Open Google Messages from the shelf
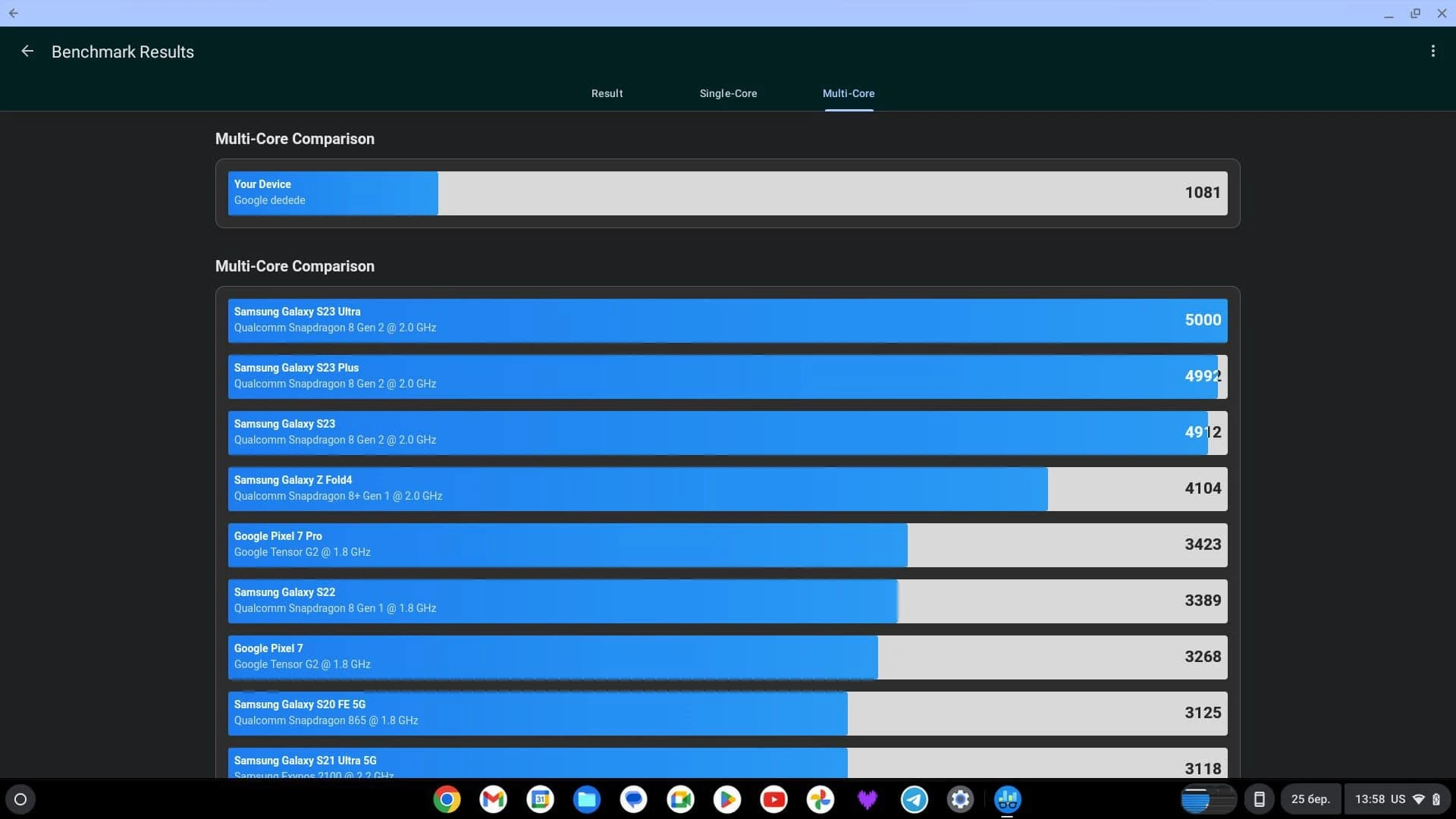The height and width of the screenshot is (819, 1456). click(x=633, y=799)
